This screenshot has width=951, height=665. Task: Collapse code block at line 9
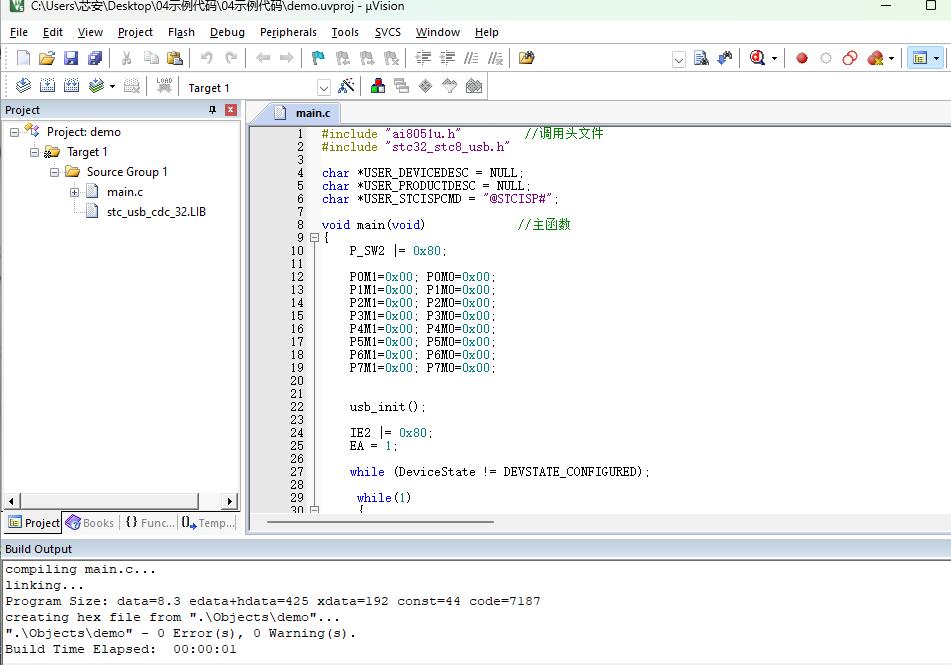pos(314,238)
